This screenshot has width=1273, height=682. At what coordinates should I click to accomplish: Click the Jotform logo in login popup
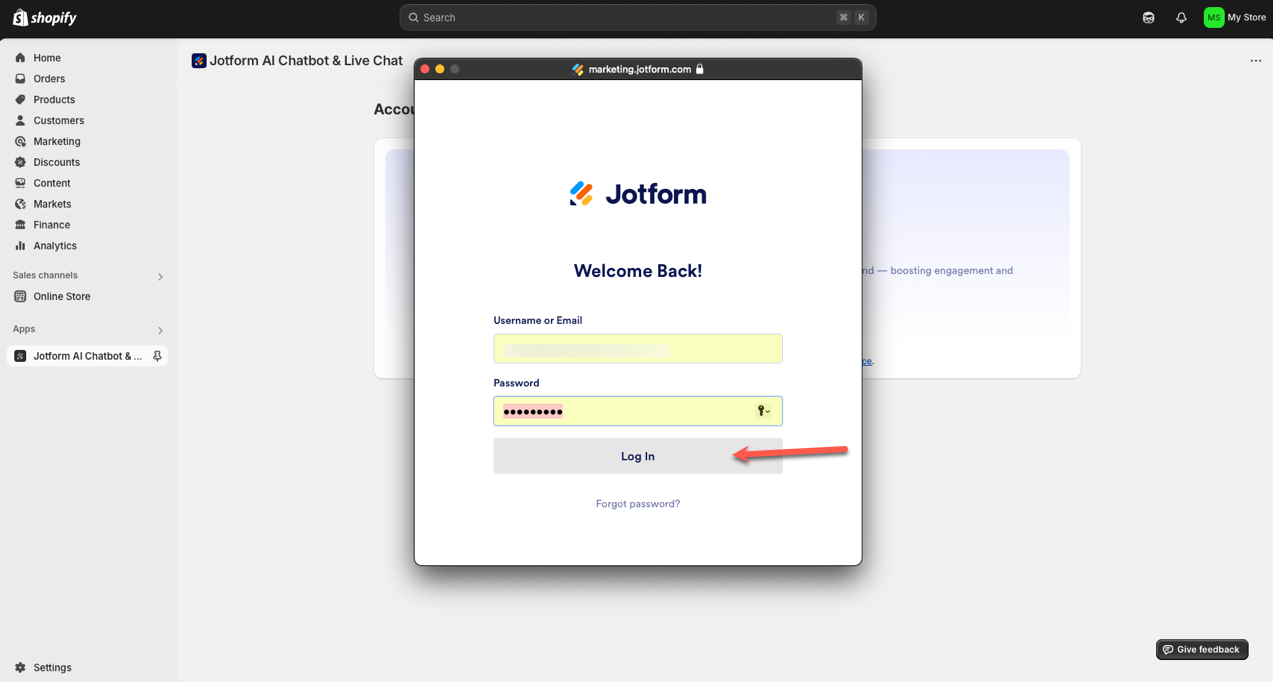click(x=638, y=194)
